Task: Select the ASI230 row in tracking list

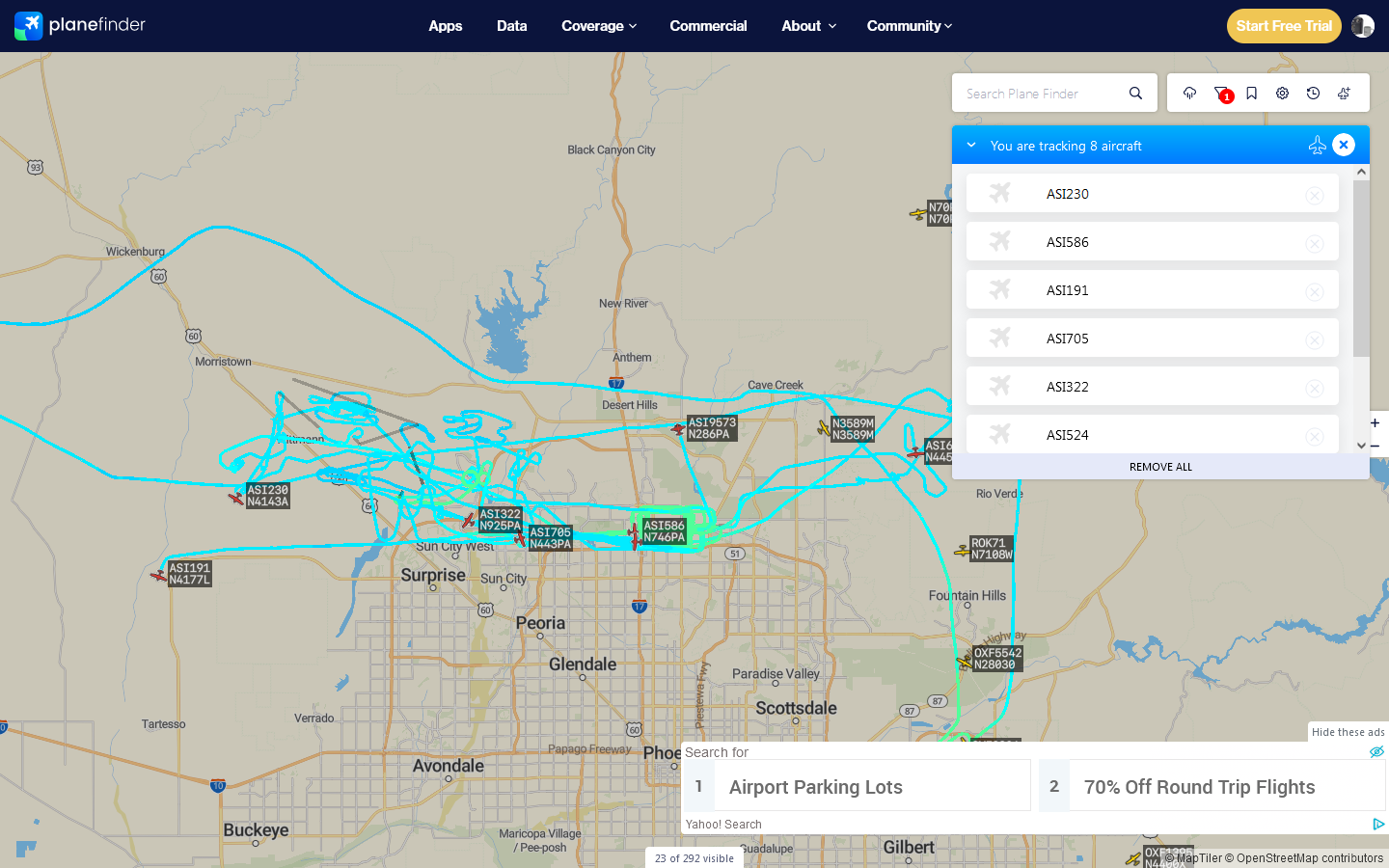Action: pyautogui.click(x=1153, y=193)
